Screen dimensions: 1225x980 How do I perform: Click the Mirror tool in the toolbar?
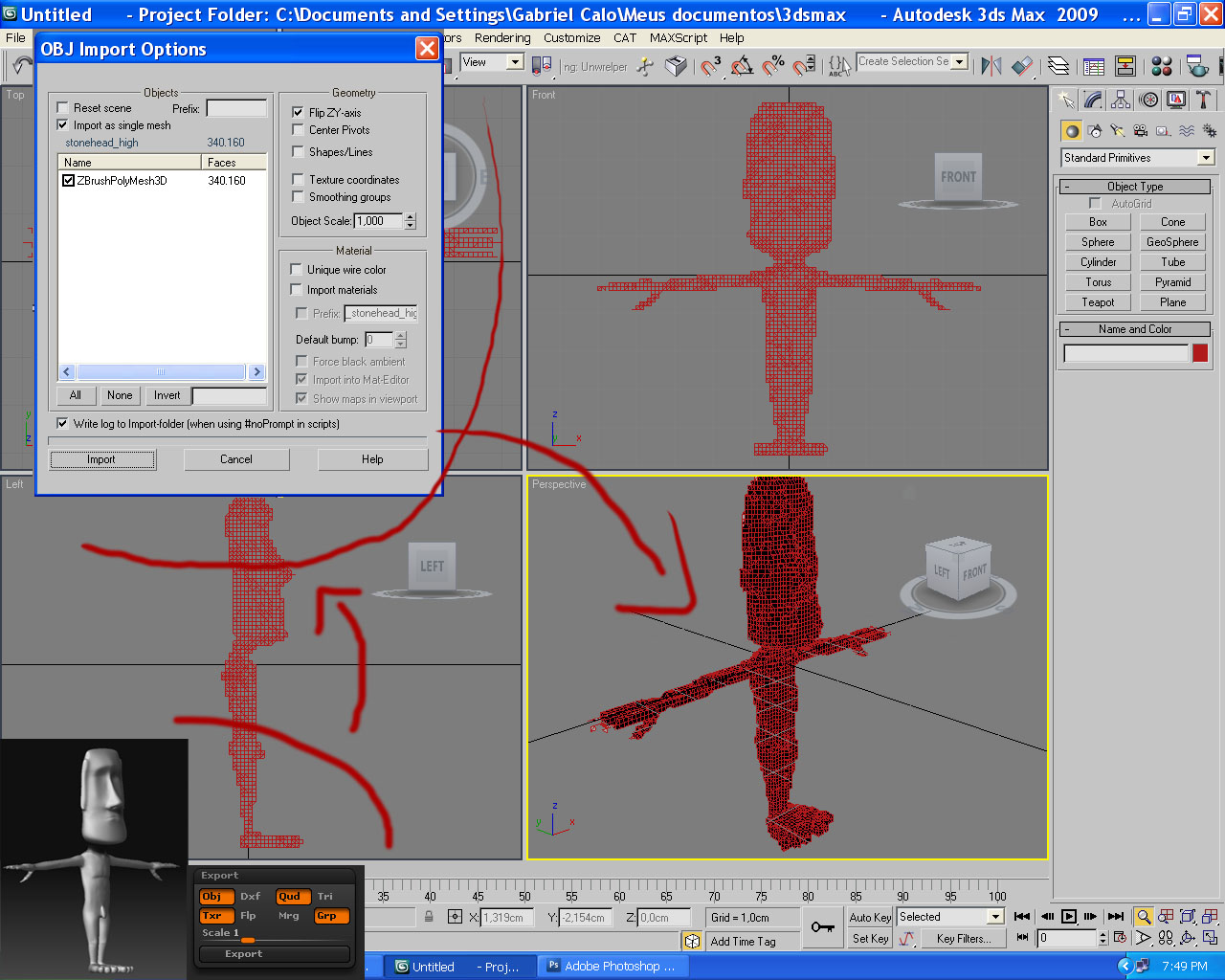[x=991, y=65]
